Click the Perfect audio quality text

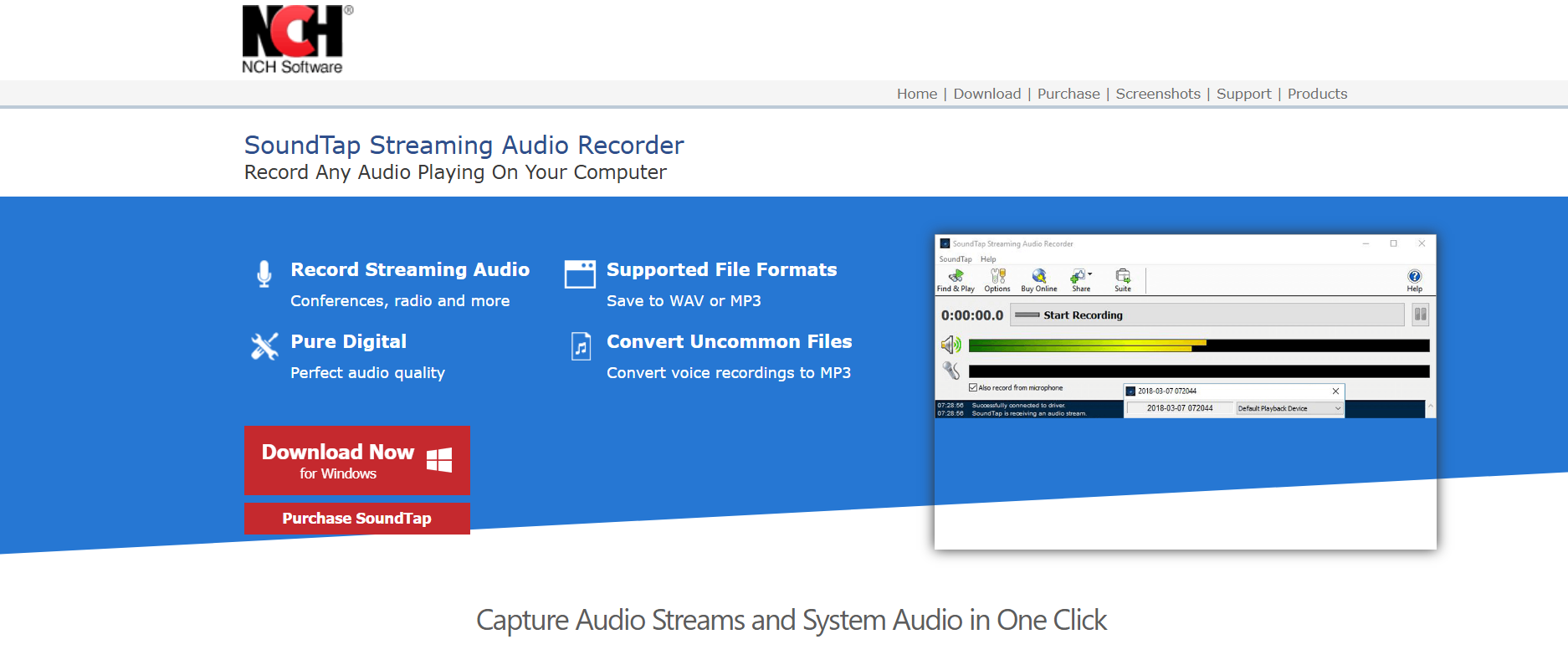coord(367,372)
